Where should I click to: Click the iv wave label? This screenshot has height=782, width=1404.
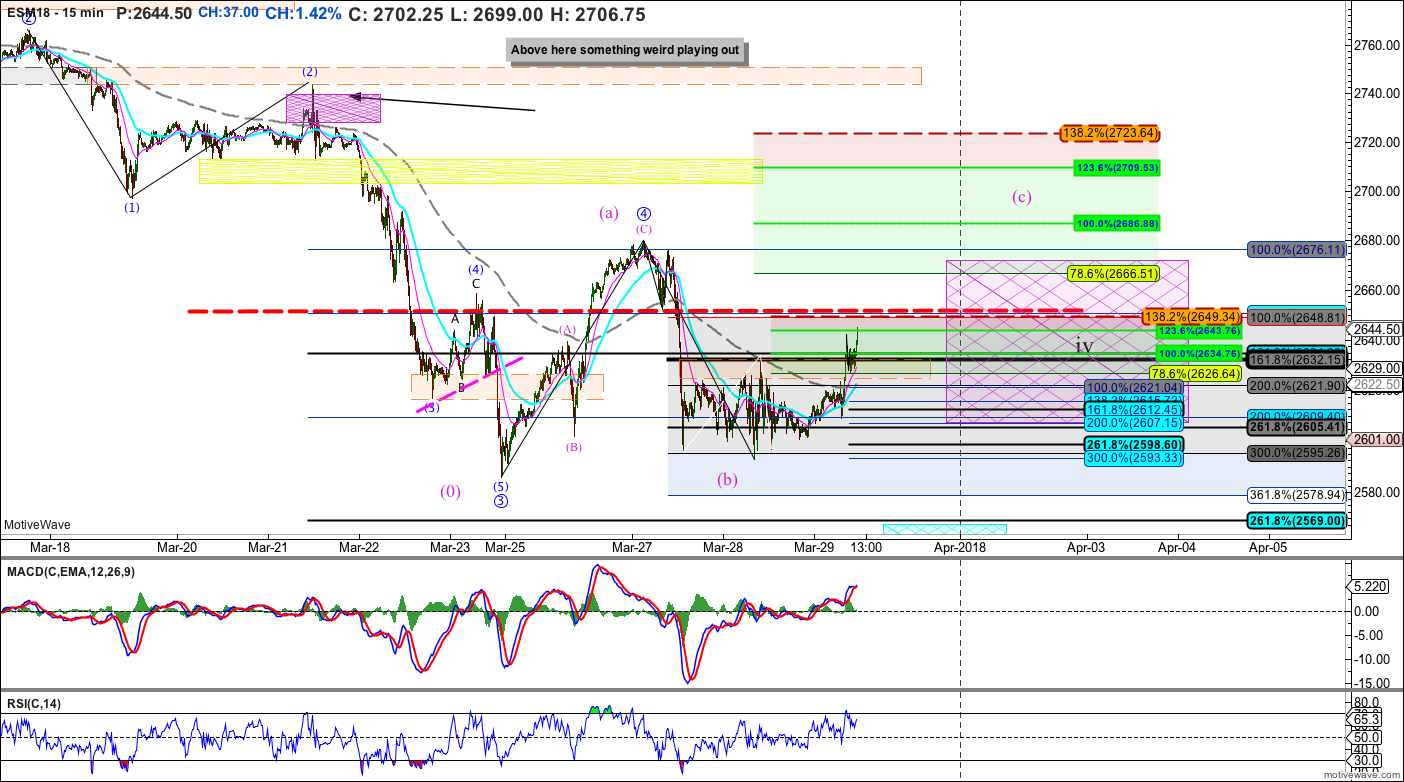click(1084, 346)
